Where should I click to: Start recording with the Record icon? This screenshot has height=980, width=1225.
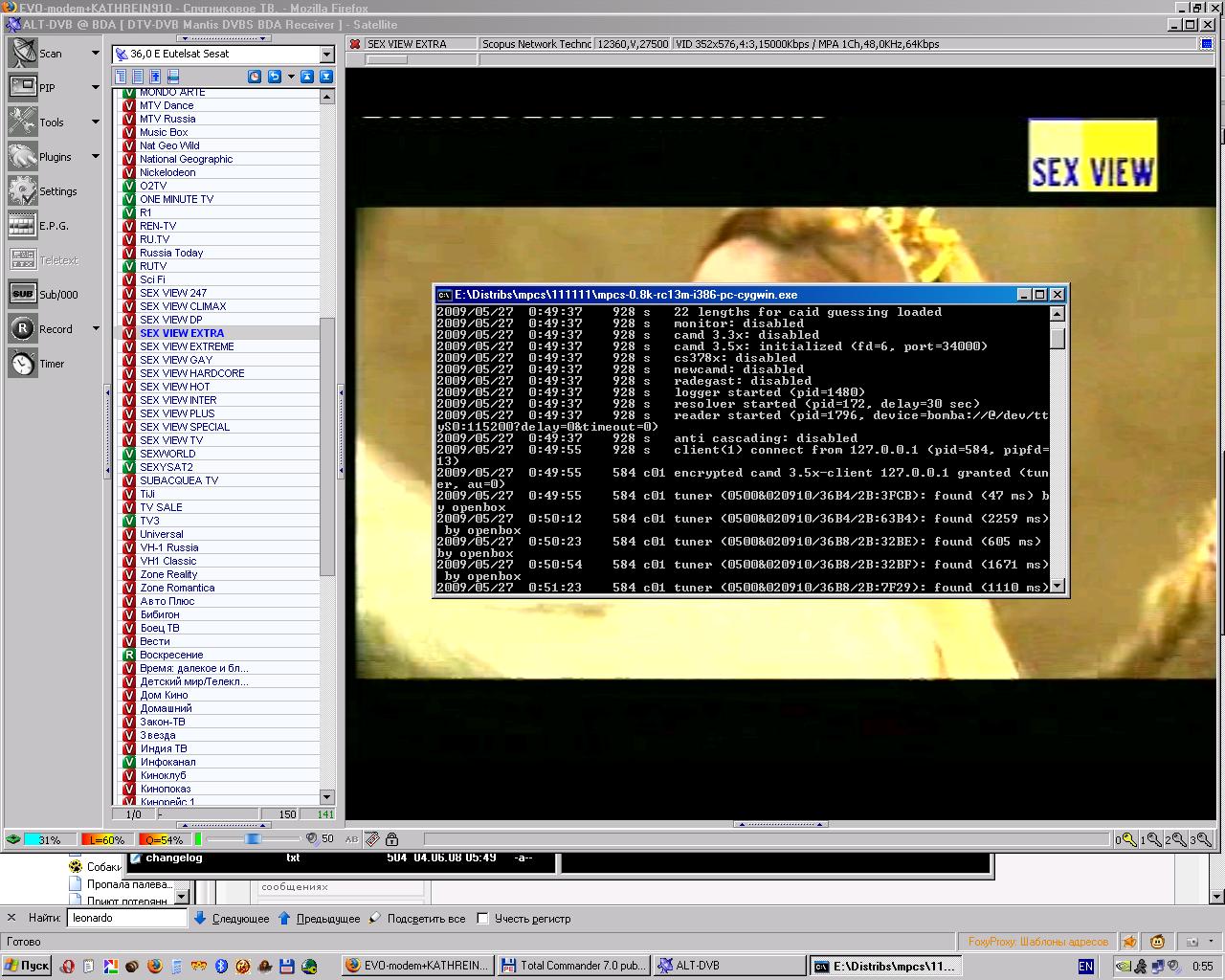pos(23,328)
